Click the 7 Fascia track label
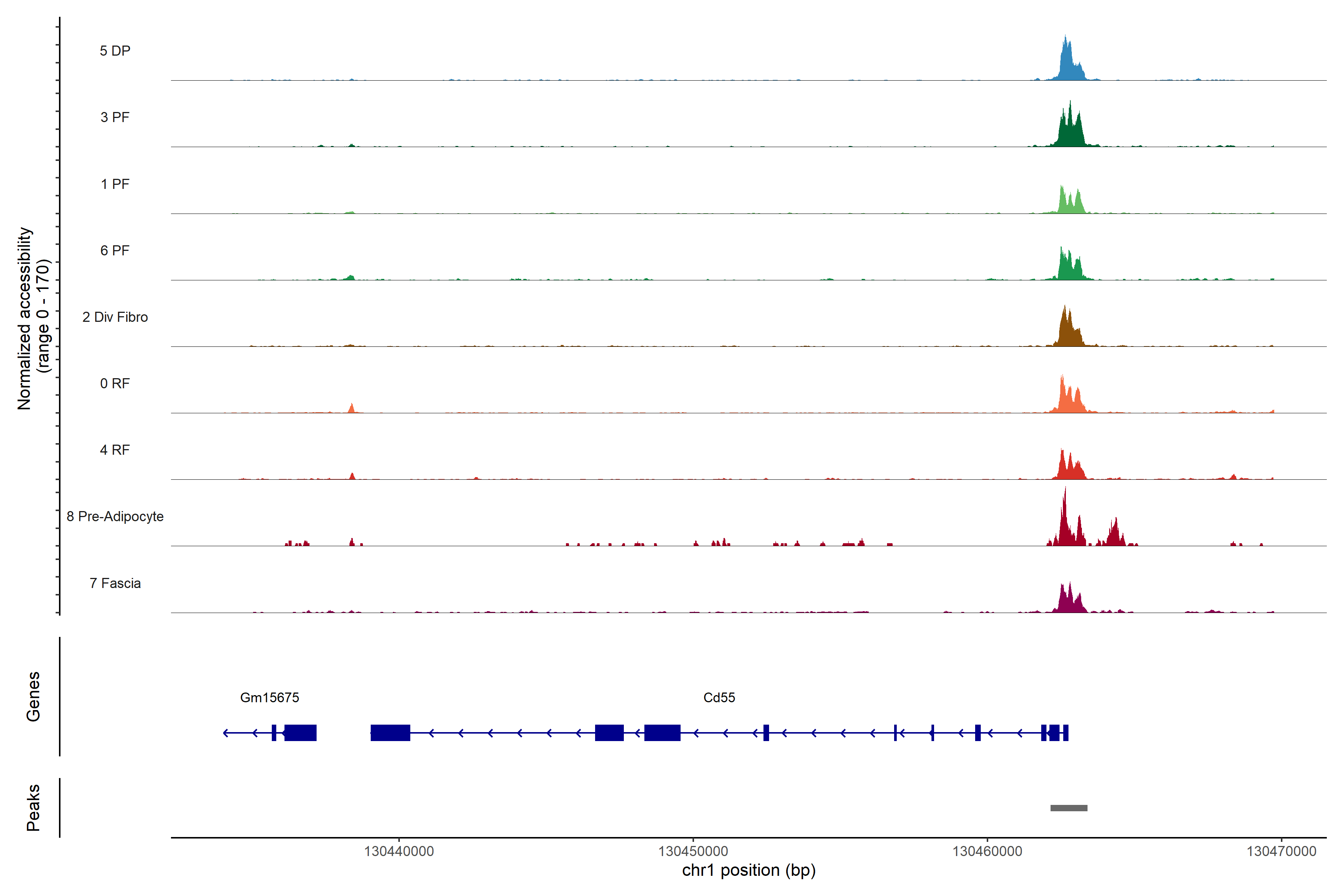 [x=115, y=583]
